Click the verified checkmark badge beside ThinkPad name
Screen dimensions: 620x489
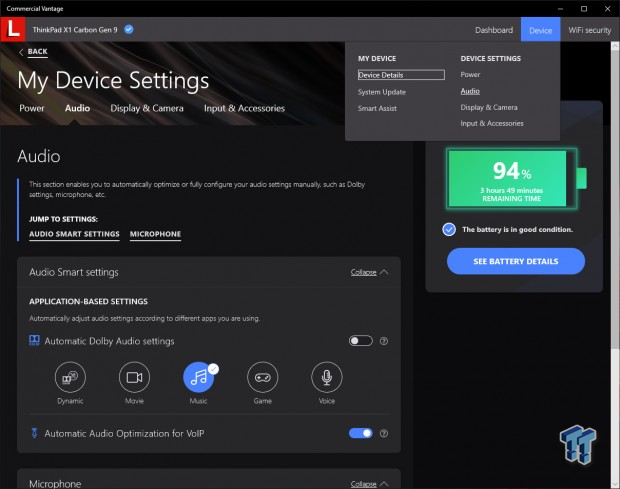(129, 29)
